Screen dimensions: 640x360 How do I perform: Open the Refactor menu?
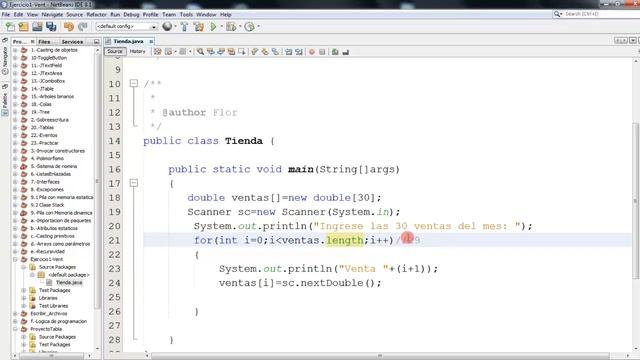(96, 15)
